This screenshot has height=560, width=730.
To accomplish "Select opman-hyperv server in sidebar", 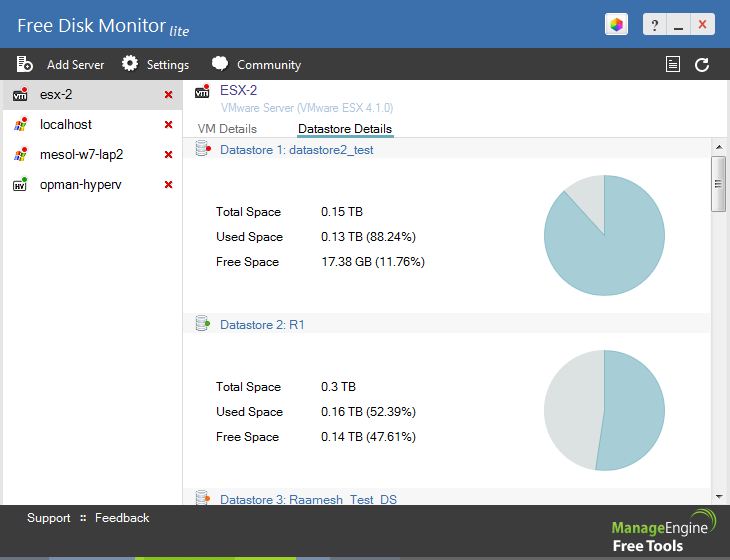I will (92, 185).
